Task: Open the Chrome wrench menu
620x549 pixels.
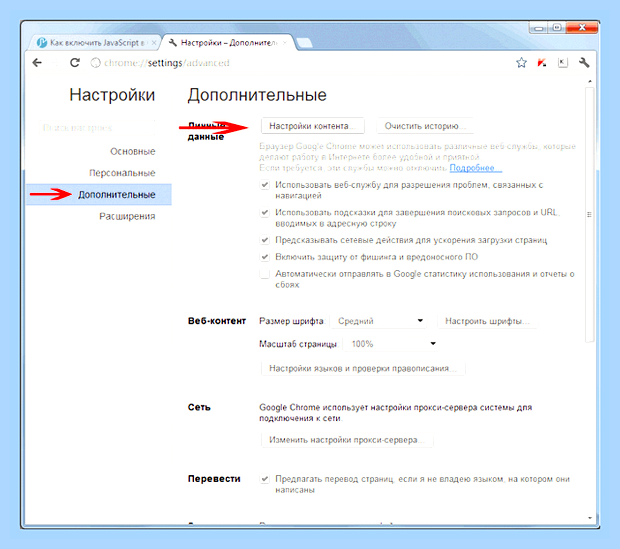Action: [584, 62]
